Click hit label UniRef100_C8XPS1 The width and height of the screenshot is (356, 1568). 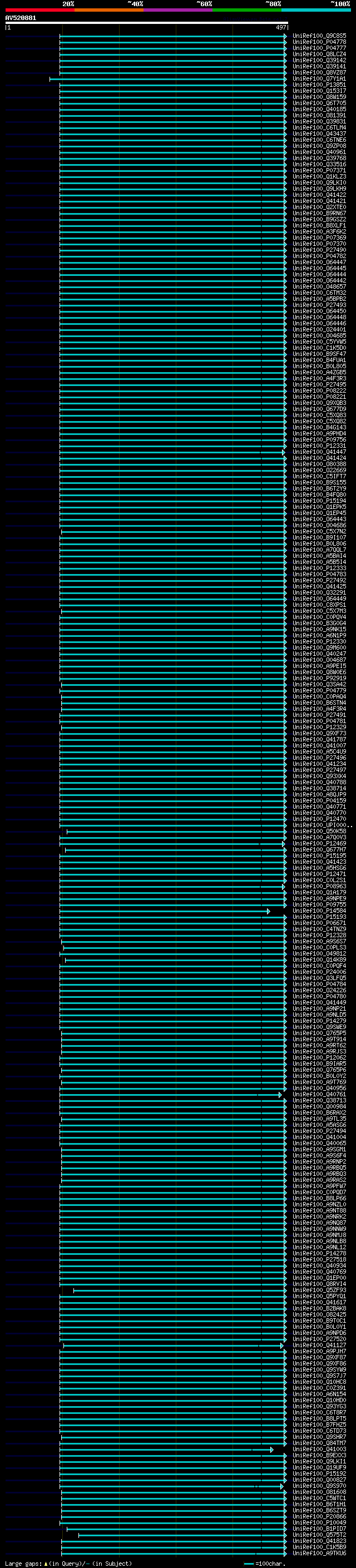pos(319,605)
